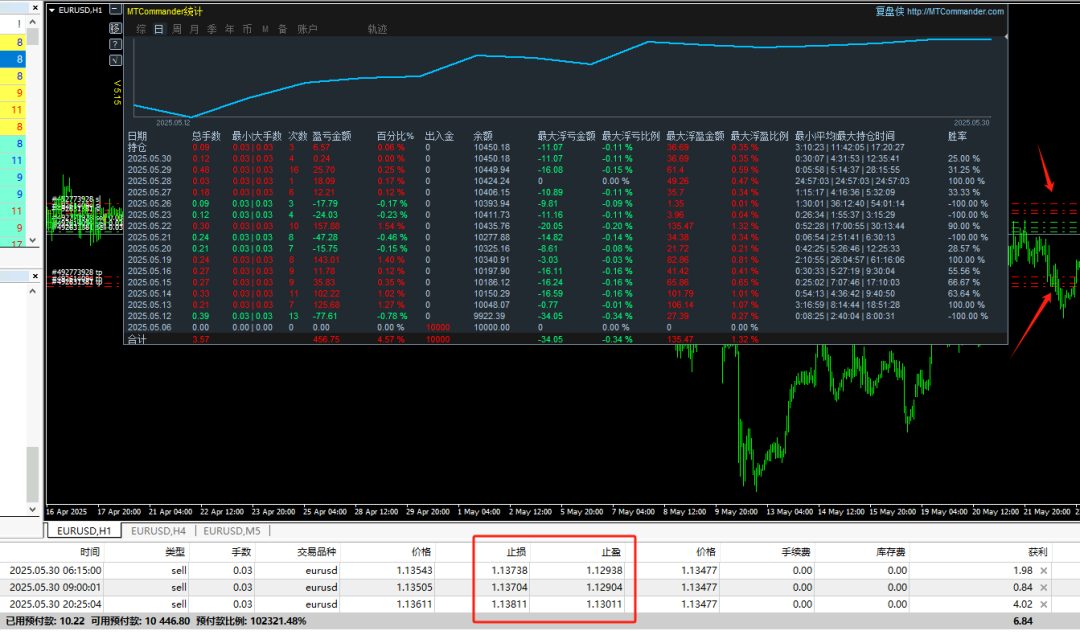Select the blue highlighted row with value 8

pyautogui.click(x=13, y=59)
